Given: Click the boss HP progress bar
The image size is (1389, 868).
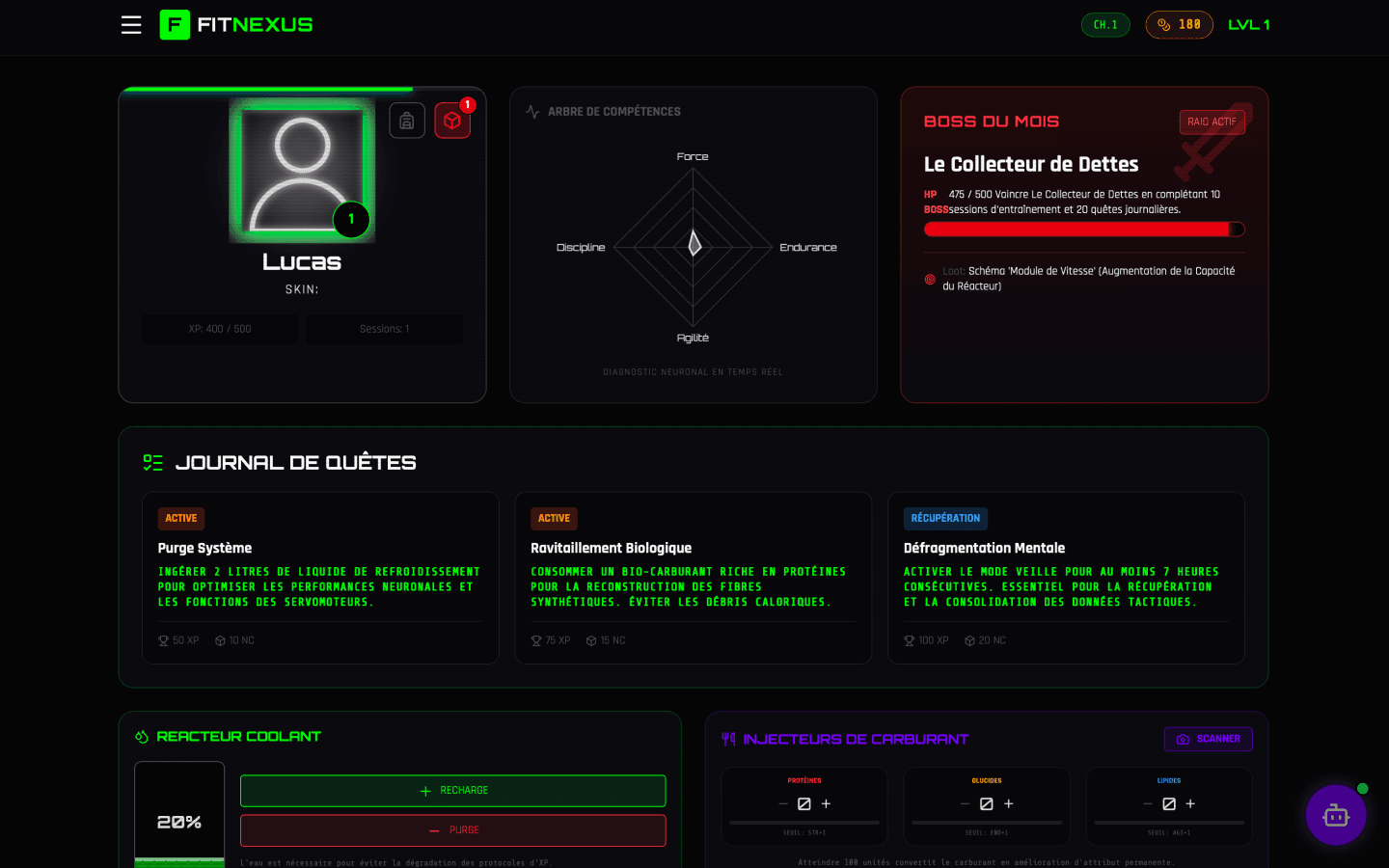Looking at the screenshot, I should click(1084, 230).
